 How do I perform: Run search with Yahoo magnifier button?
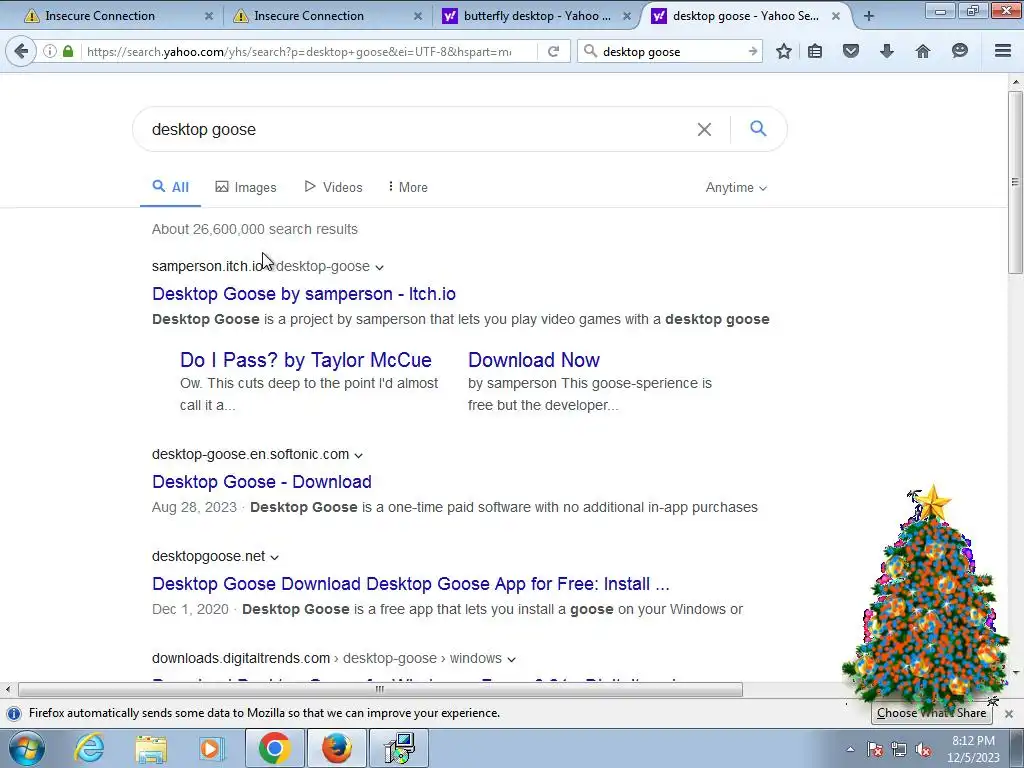pos(758,129)
